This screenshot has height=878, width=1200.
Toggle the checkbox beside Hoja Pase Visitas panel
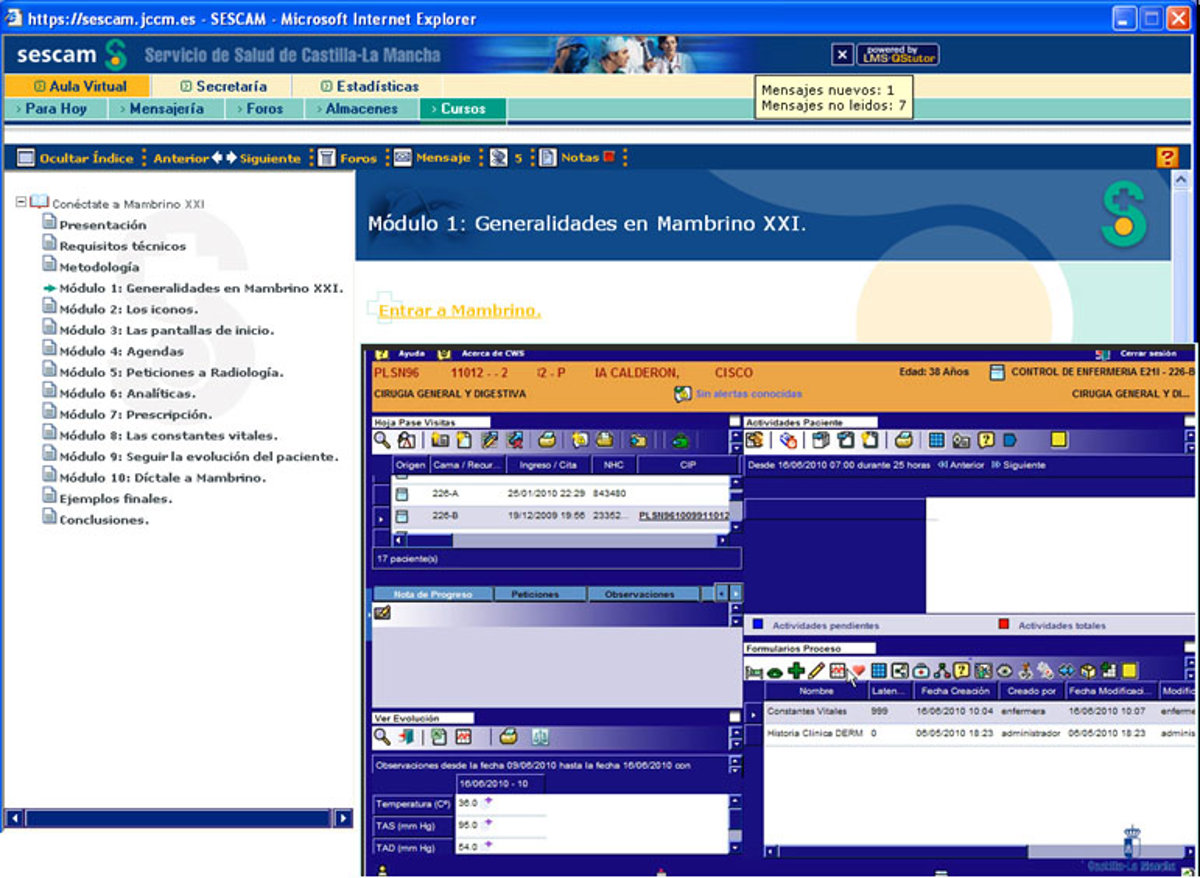point(735,422)
